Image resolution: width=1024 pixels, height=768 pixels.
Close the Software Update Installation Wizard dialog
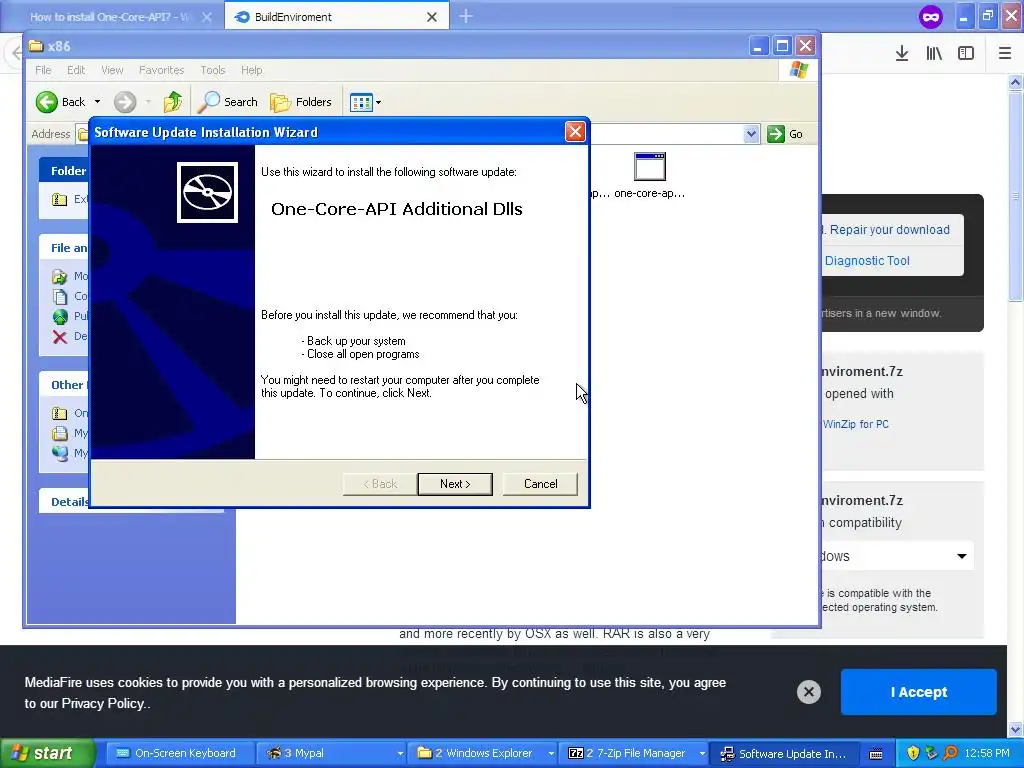click(575, 132)
